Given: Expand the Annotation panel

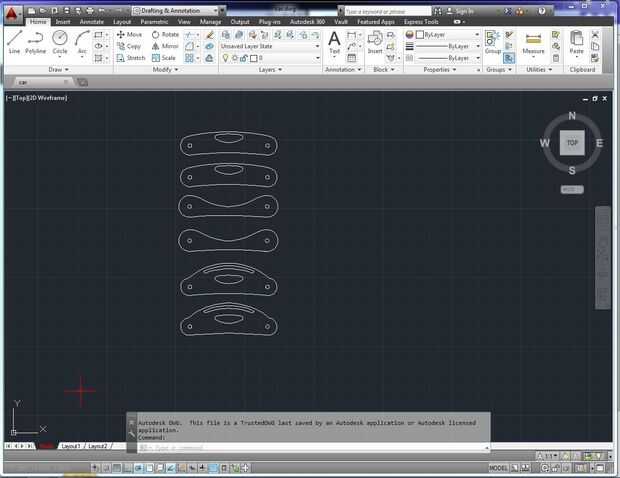Looking at the screenshot, I should tap(343, 70).
